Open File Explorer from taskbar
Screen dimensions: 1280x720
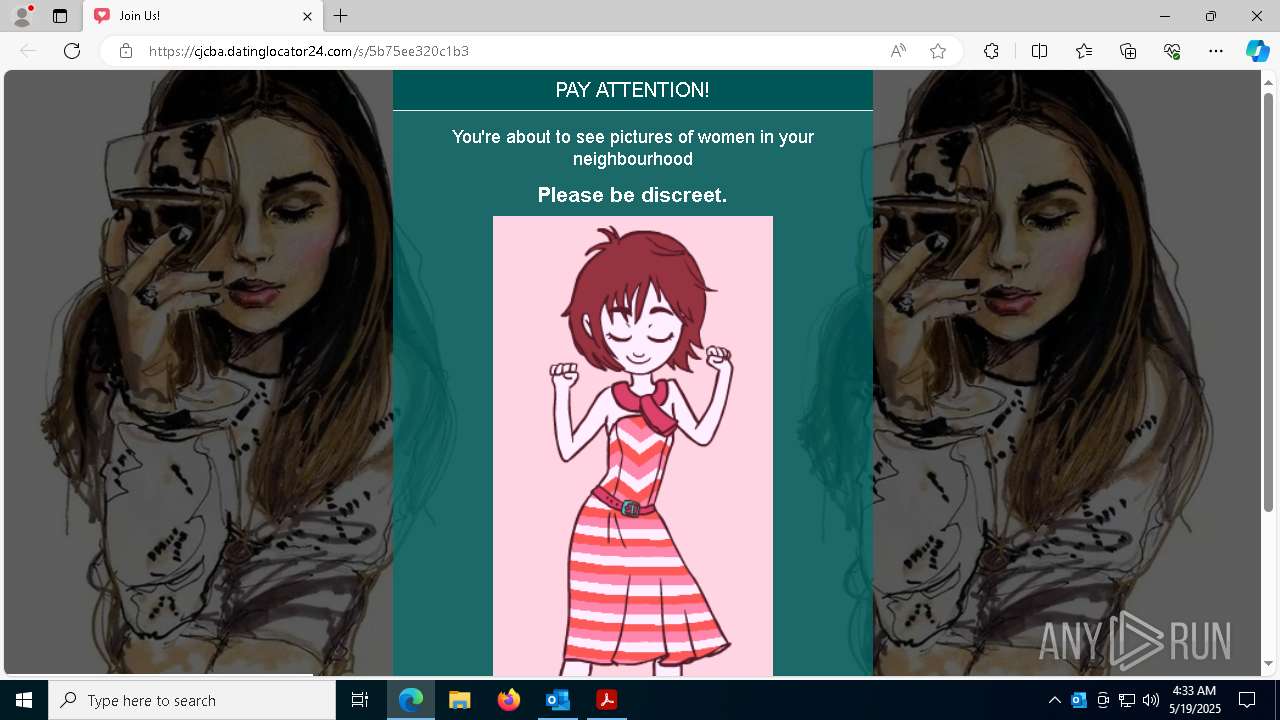click(x=459, y=700)
